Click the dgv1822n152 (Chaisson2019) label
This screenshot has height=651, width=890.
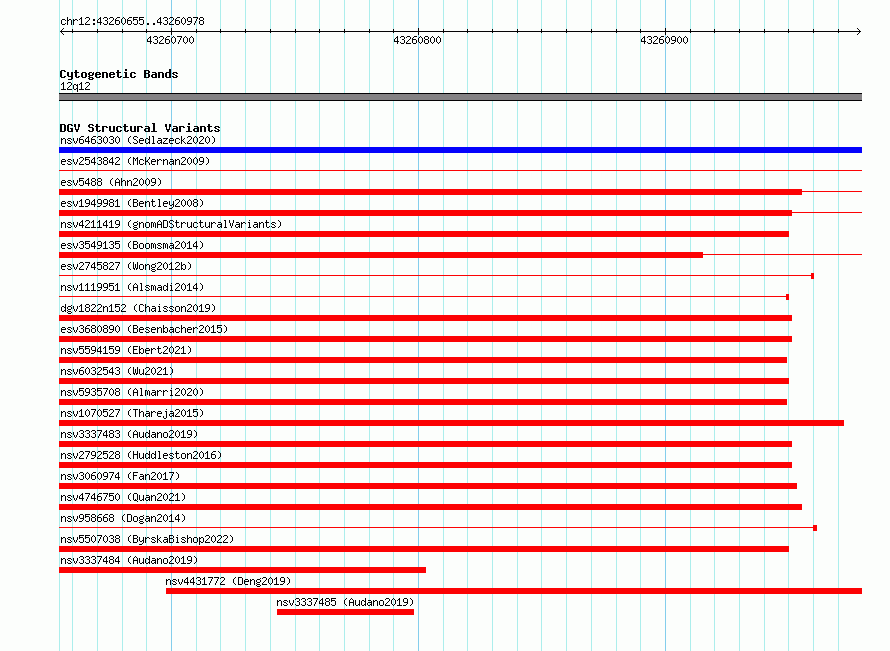click(x=138, y=308)
